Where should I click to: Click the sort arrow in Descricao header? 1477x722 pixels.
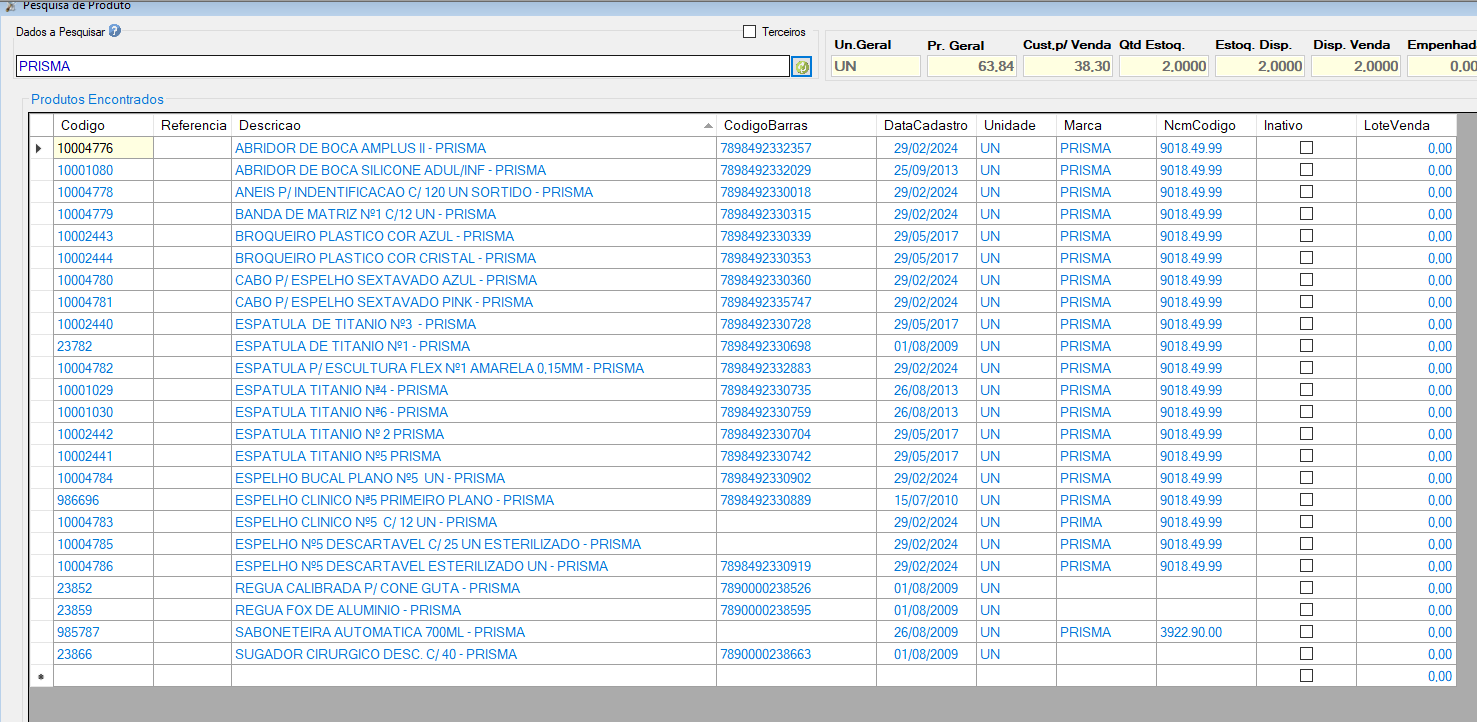click(708, 126)
